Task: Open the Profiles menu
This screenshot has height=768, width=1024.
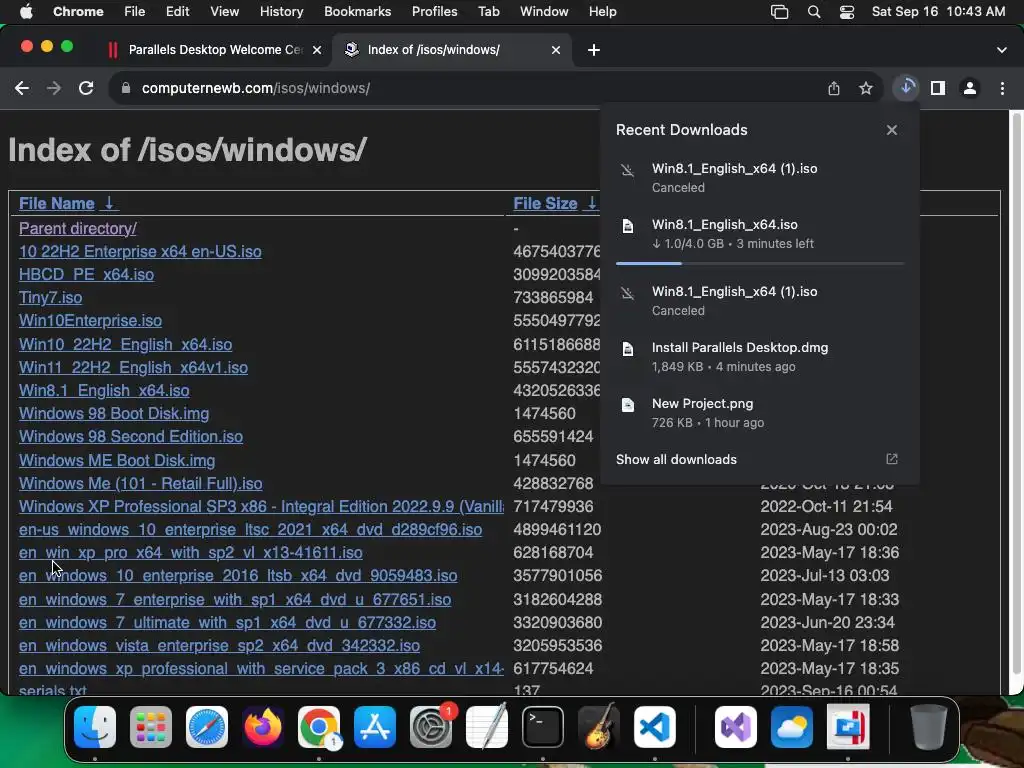Action: click(x=434, y=12)
